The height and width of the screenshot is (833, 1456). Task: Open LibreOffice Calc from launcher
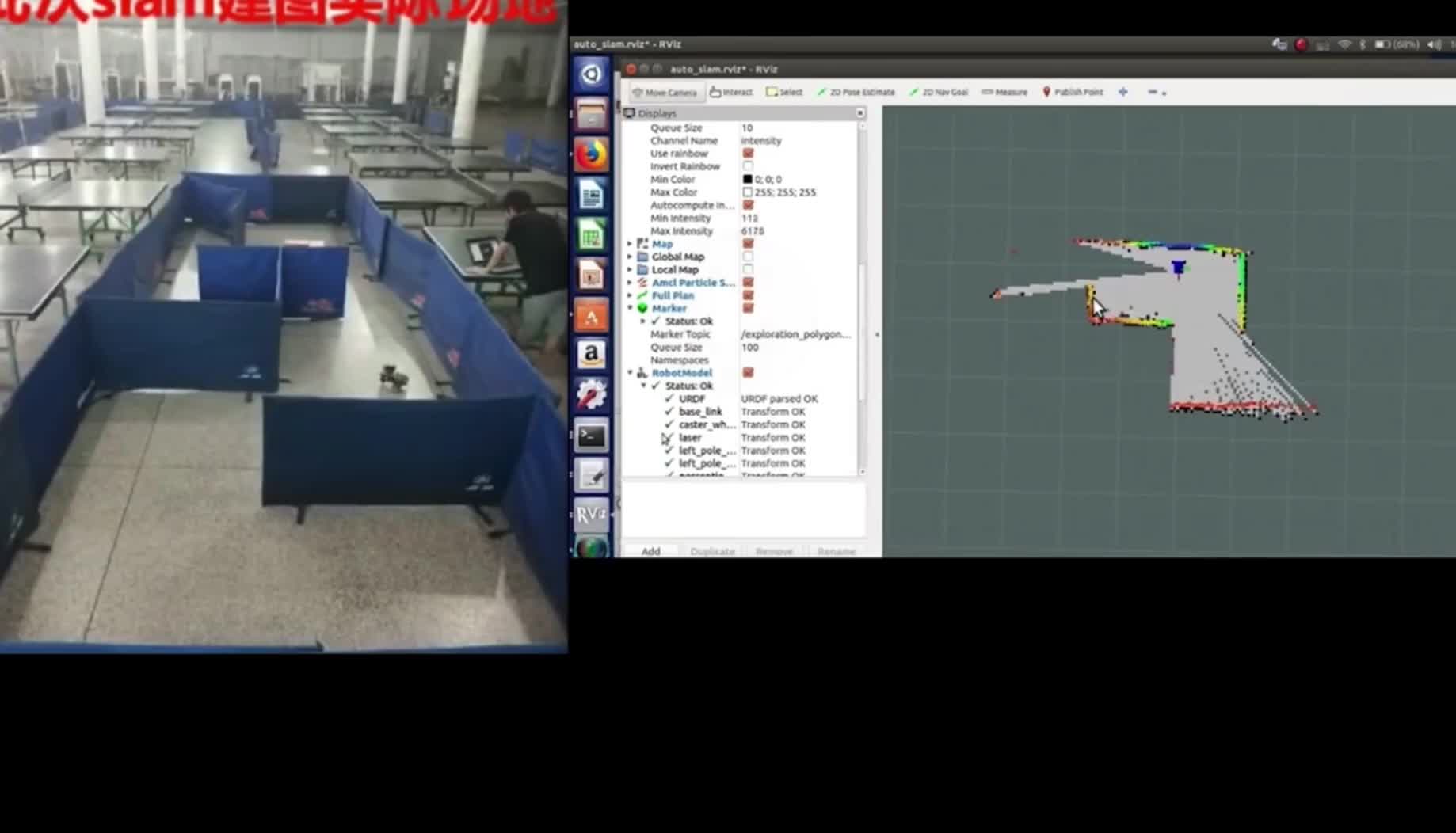(591, 236)
